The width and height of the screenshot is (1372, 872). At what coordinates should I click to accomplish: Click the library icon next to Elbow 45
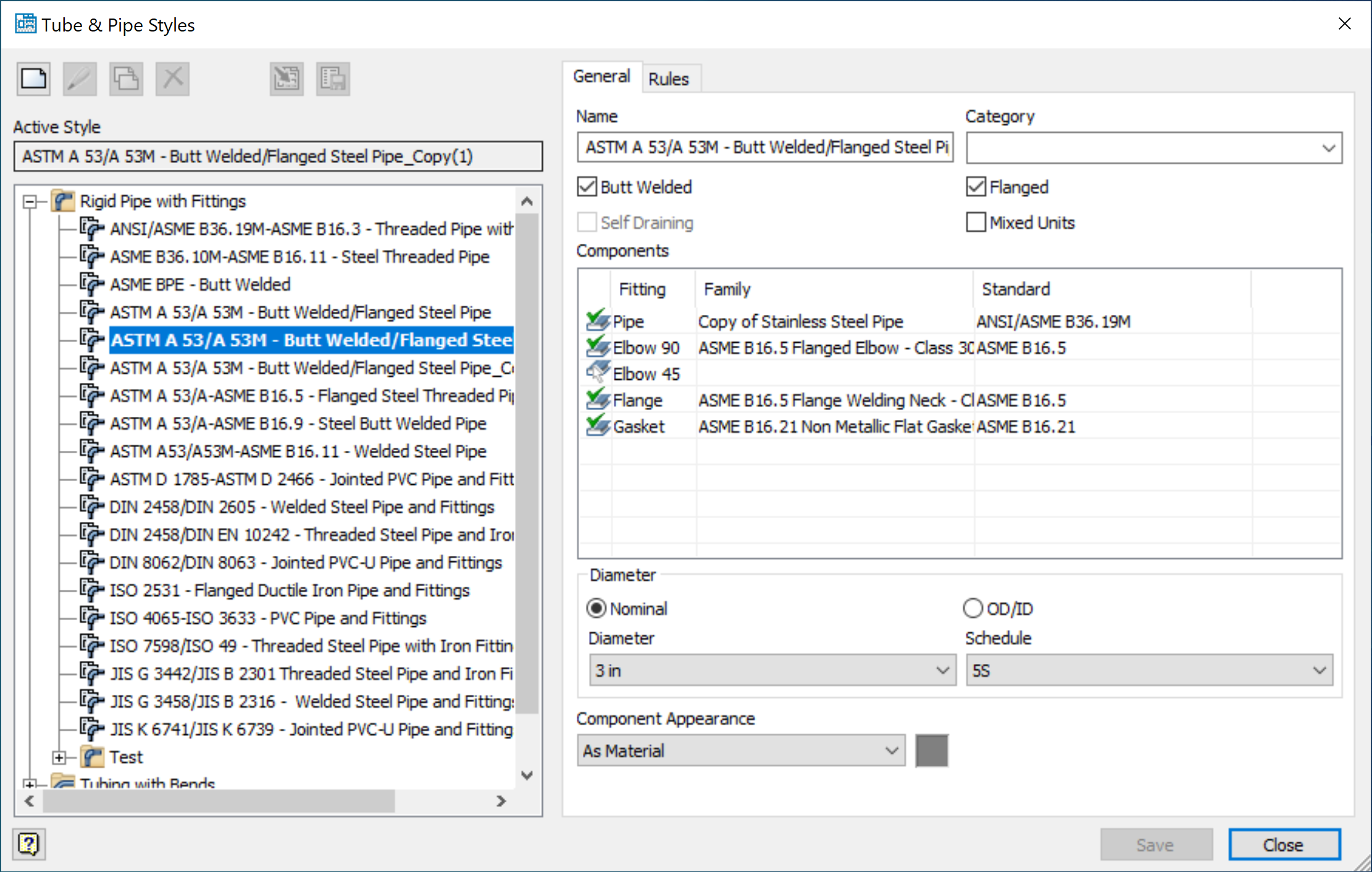(x=596, y=372)
